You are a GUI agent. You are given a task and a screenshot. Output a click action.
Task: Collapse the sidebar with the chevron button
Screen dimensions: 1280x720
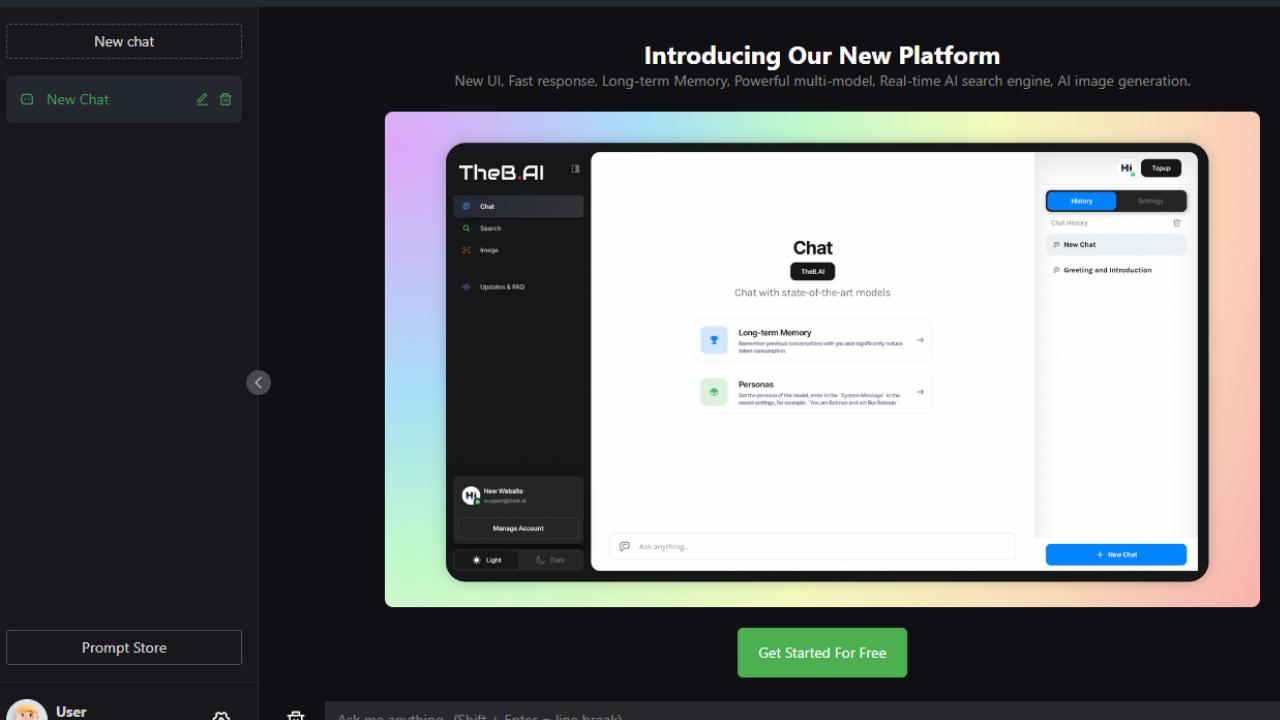point(258,382)
